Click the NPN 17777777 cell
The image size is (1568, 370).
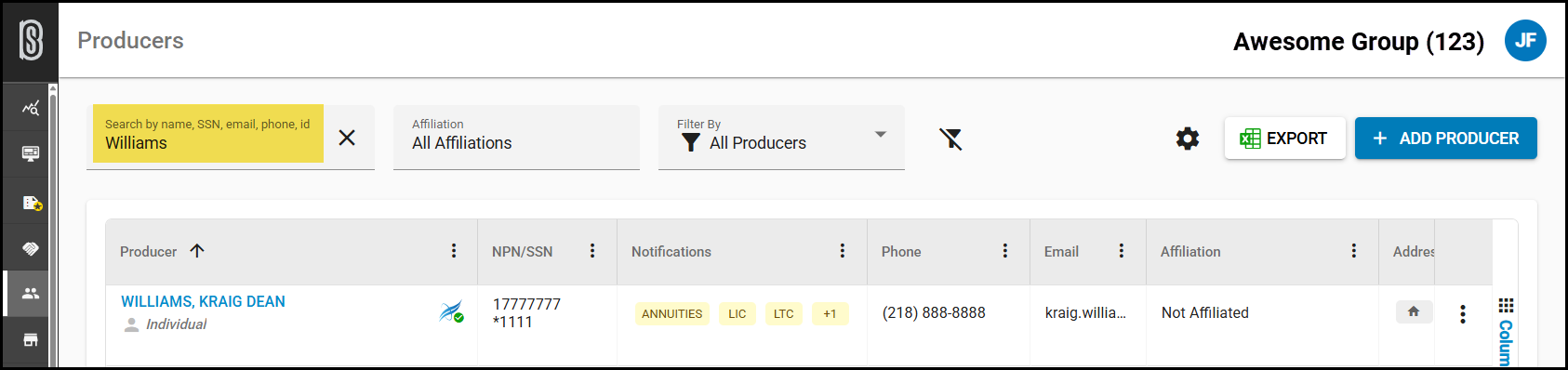(x=526, y=304)
